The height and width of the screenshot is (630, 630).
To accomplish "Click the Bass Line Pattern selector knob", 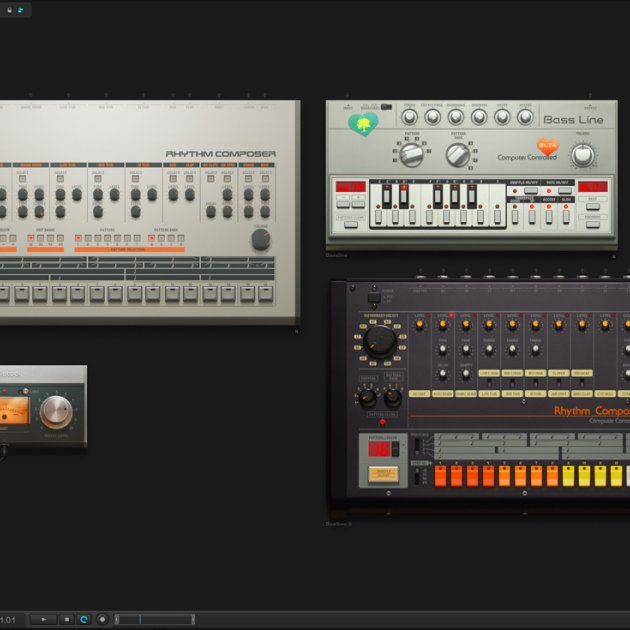I will coord(411,153).
